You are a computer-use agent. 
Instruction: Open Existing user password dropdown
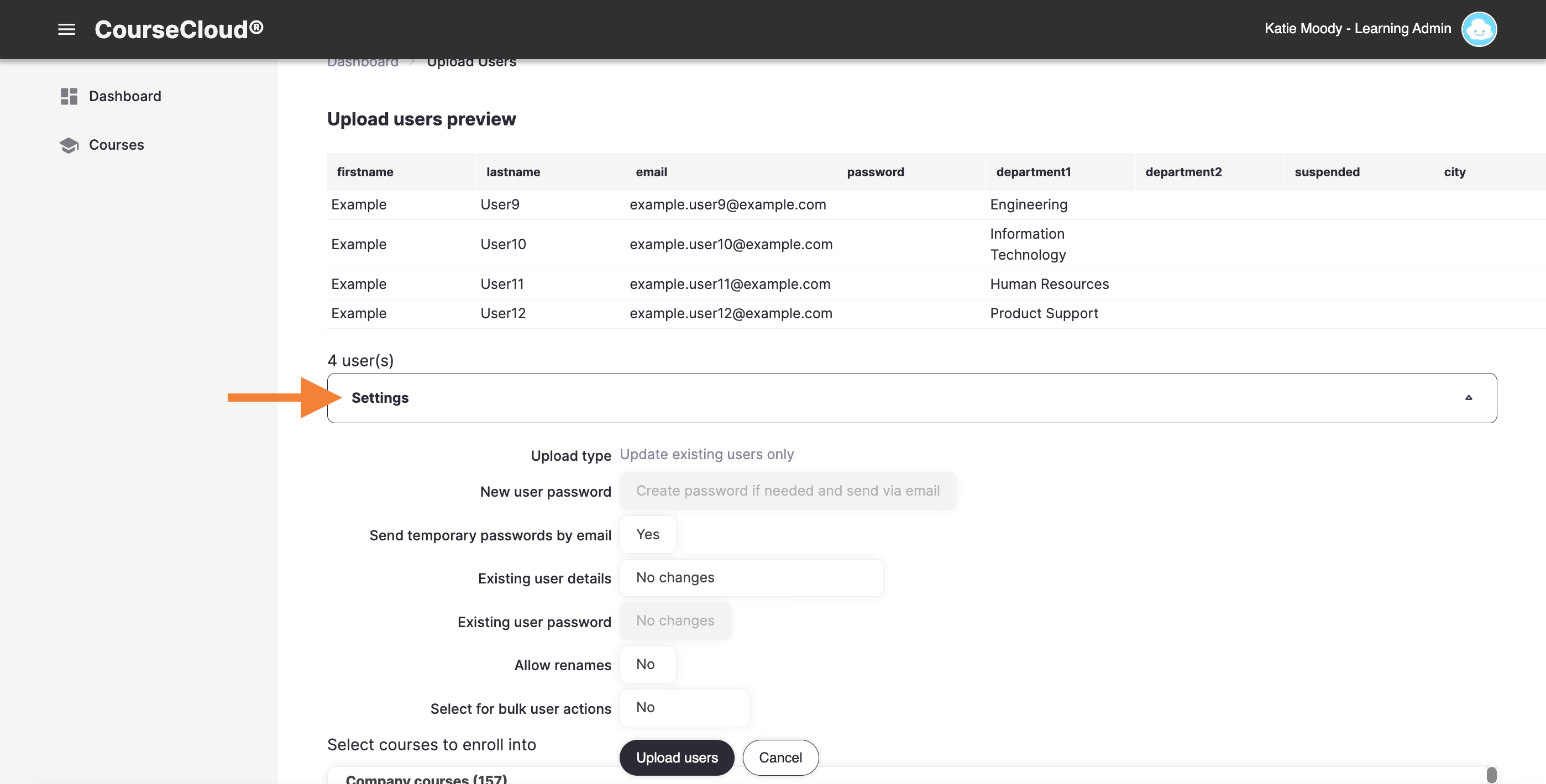pos(675,621)
